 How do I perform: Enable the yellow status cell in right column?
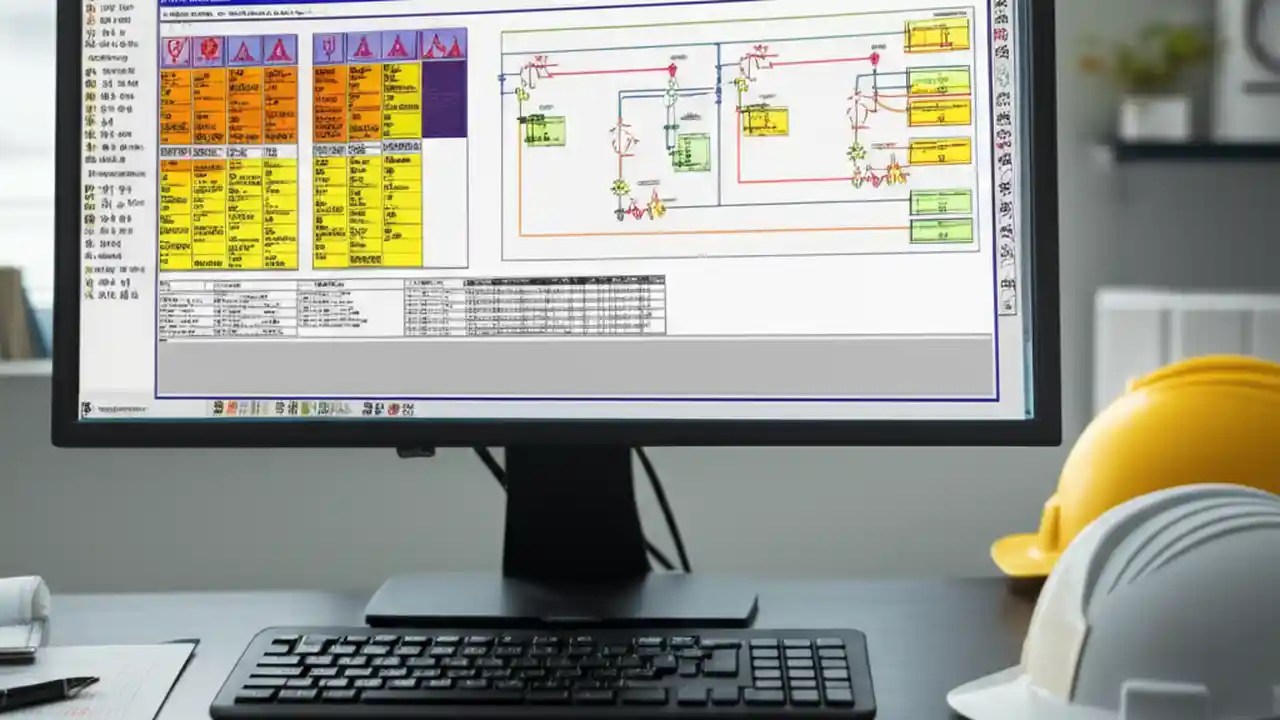coord(400,100)
